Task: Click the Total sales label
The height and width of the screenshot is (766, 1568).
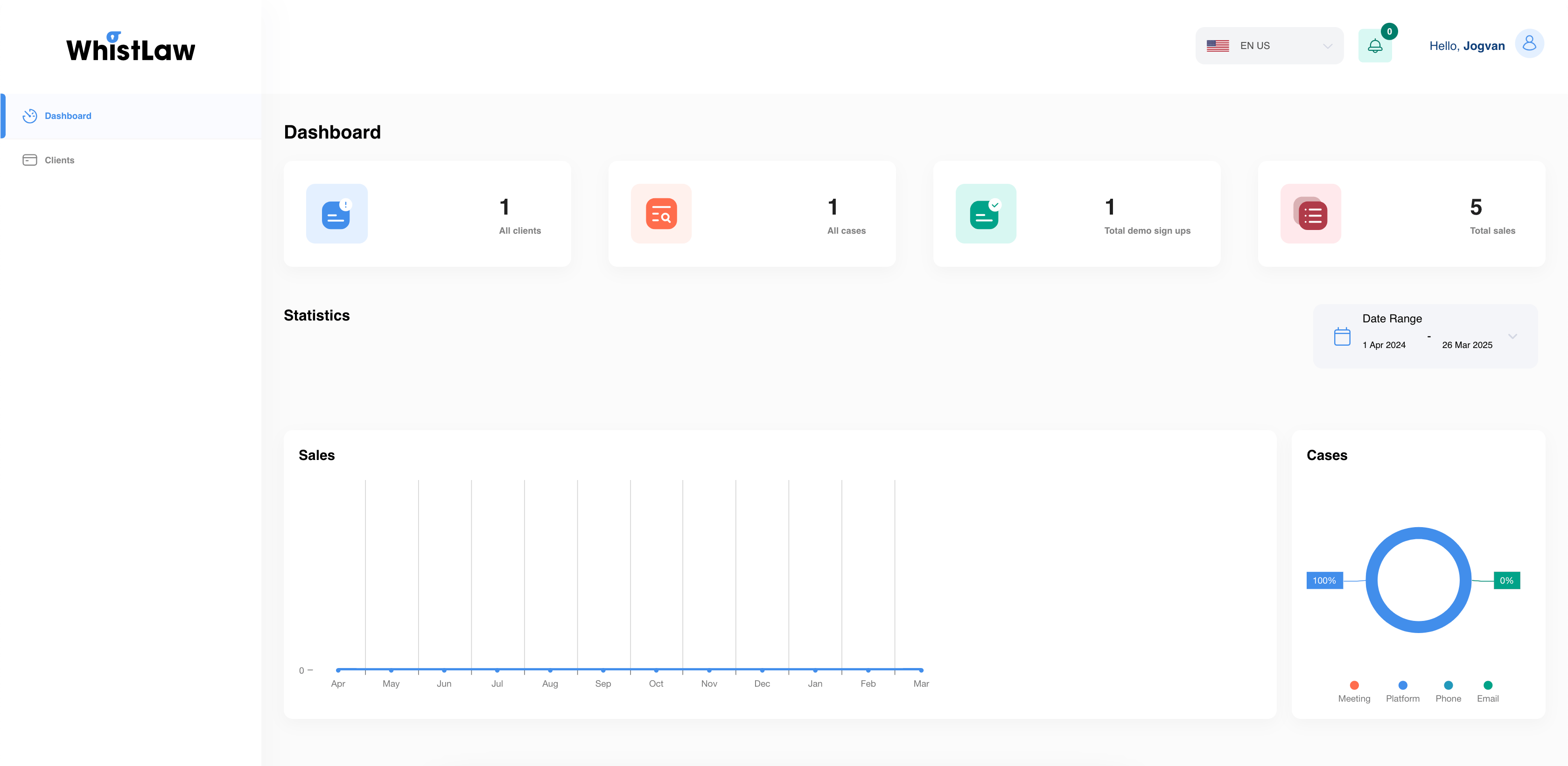Action: [1492, 230]
